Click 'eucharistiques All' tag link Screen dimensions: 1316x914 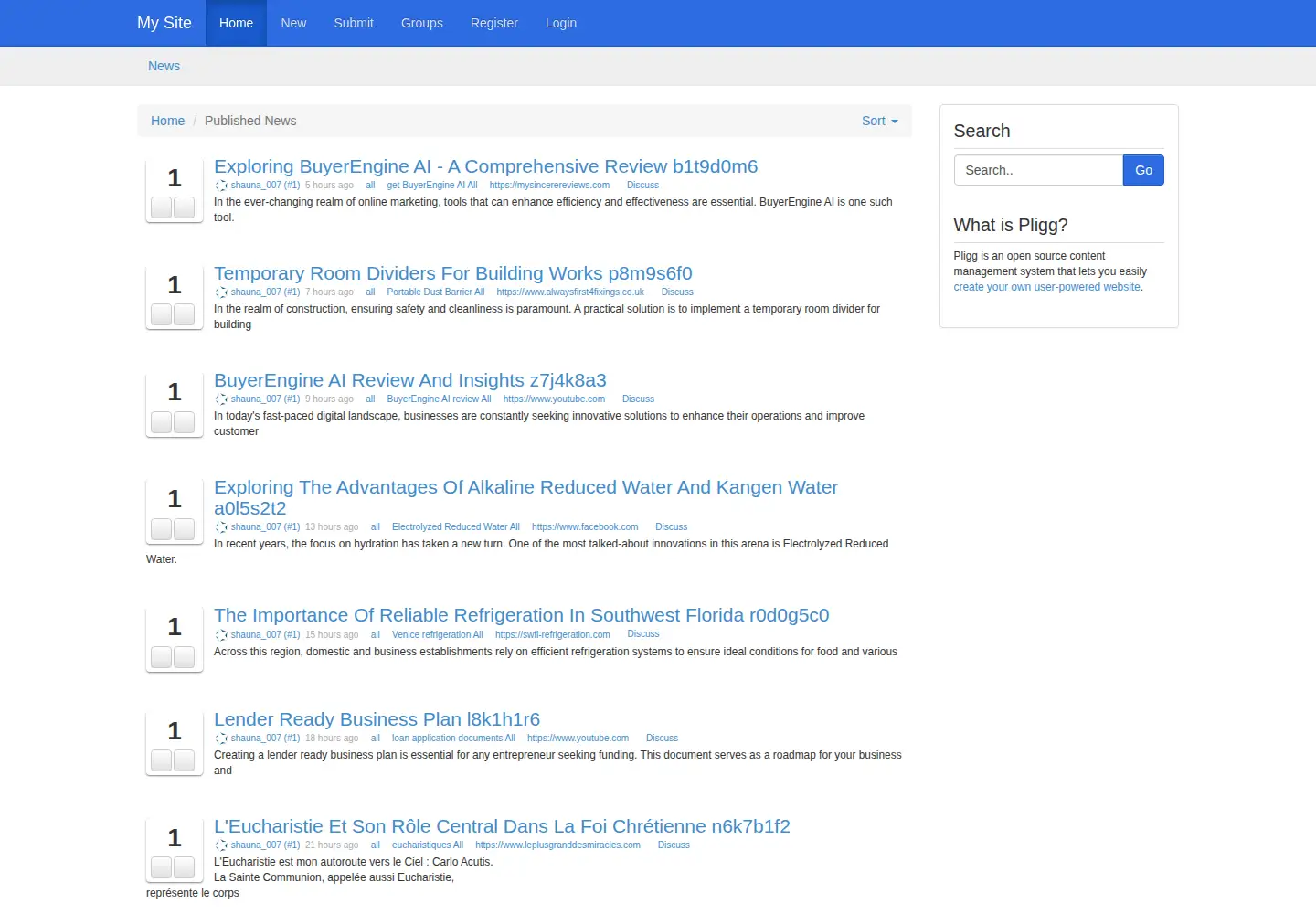coord(428,845)
